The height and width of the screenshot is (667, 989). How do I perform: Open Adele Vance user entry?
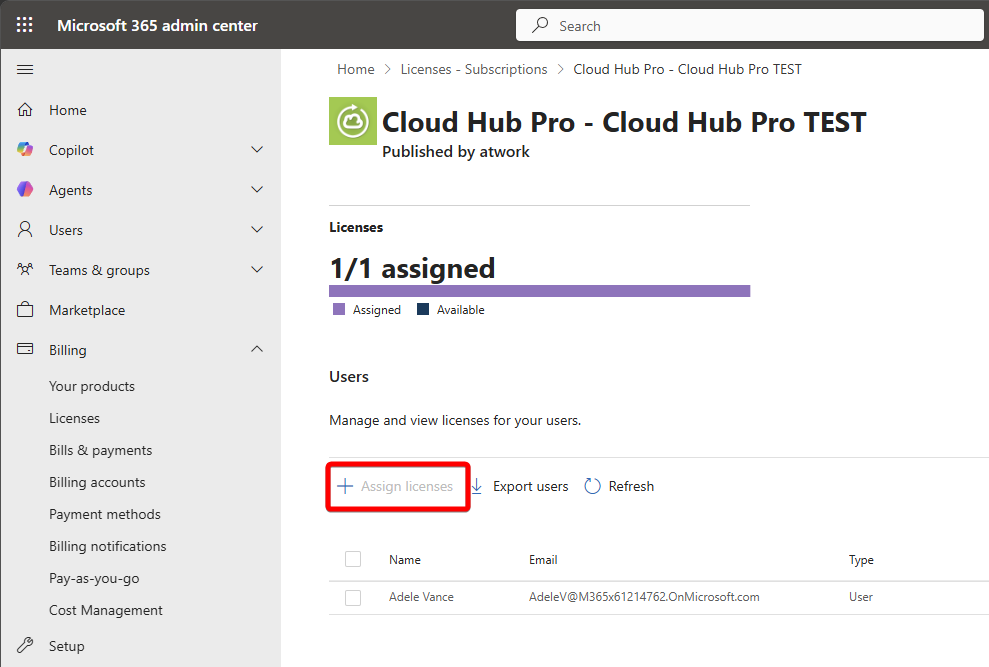pos(421,597)
